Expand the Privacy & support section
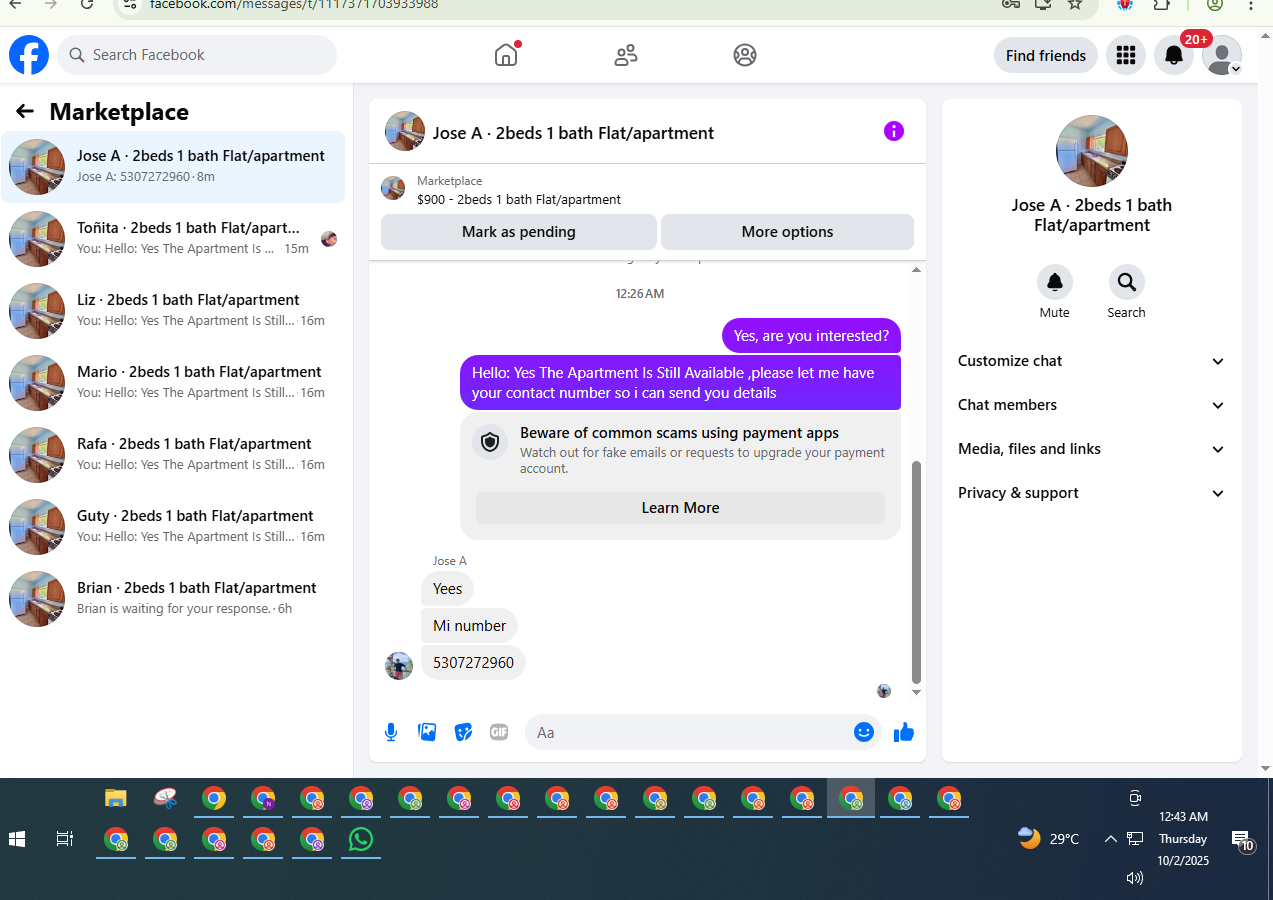The height and width of the screenshot is (900, 1273). pos(1092,493)
